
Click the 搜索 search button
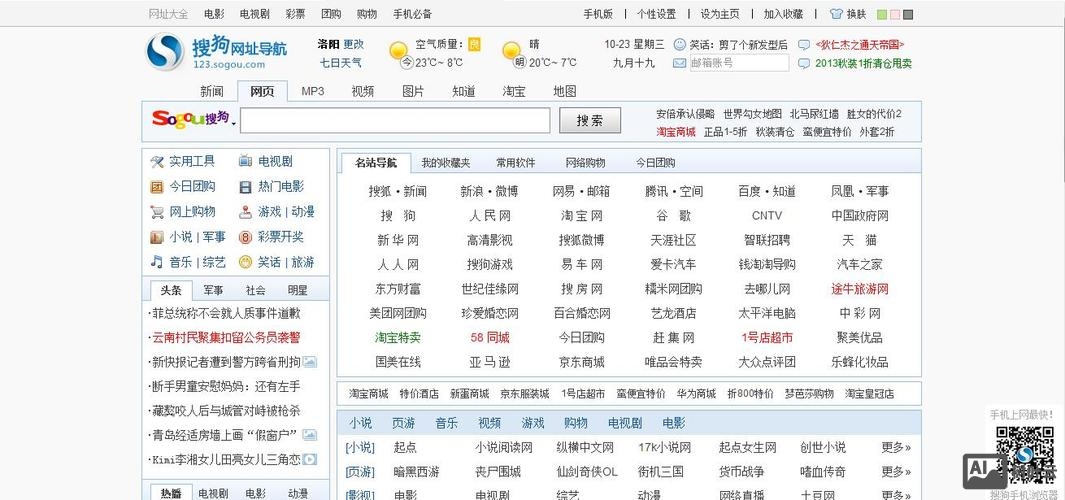590,121
